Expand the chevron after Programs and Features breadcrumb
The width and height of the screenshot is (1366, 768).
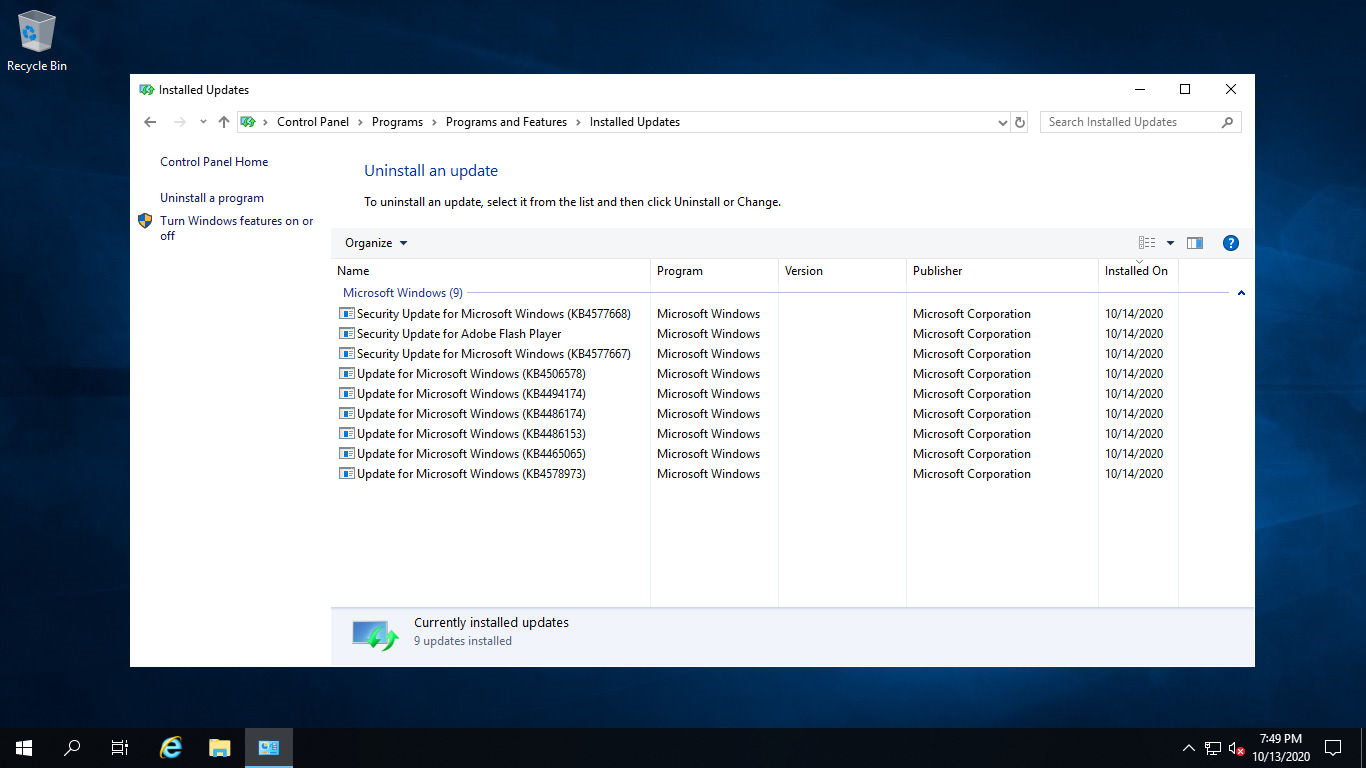[579, 122]
